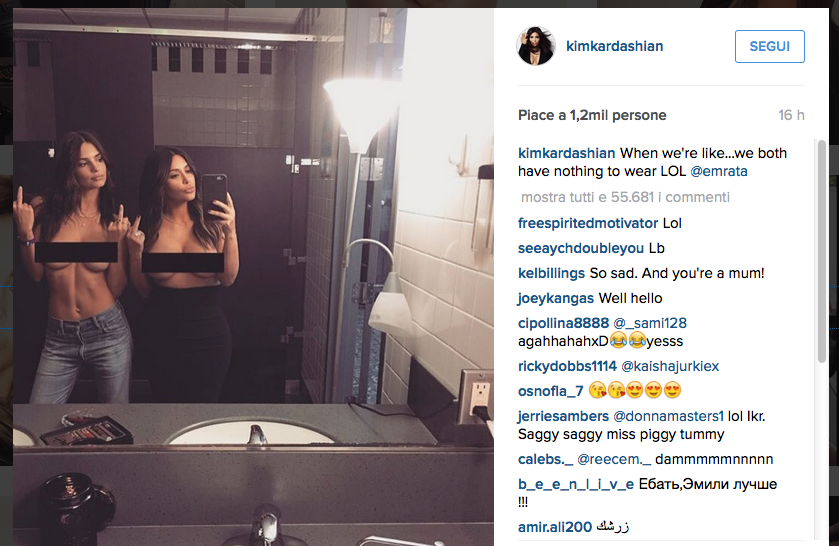
Task: Open the @emrata mention in the caption
Action: click(x=719, y=171)
